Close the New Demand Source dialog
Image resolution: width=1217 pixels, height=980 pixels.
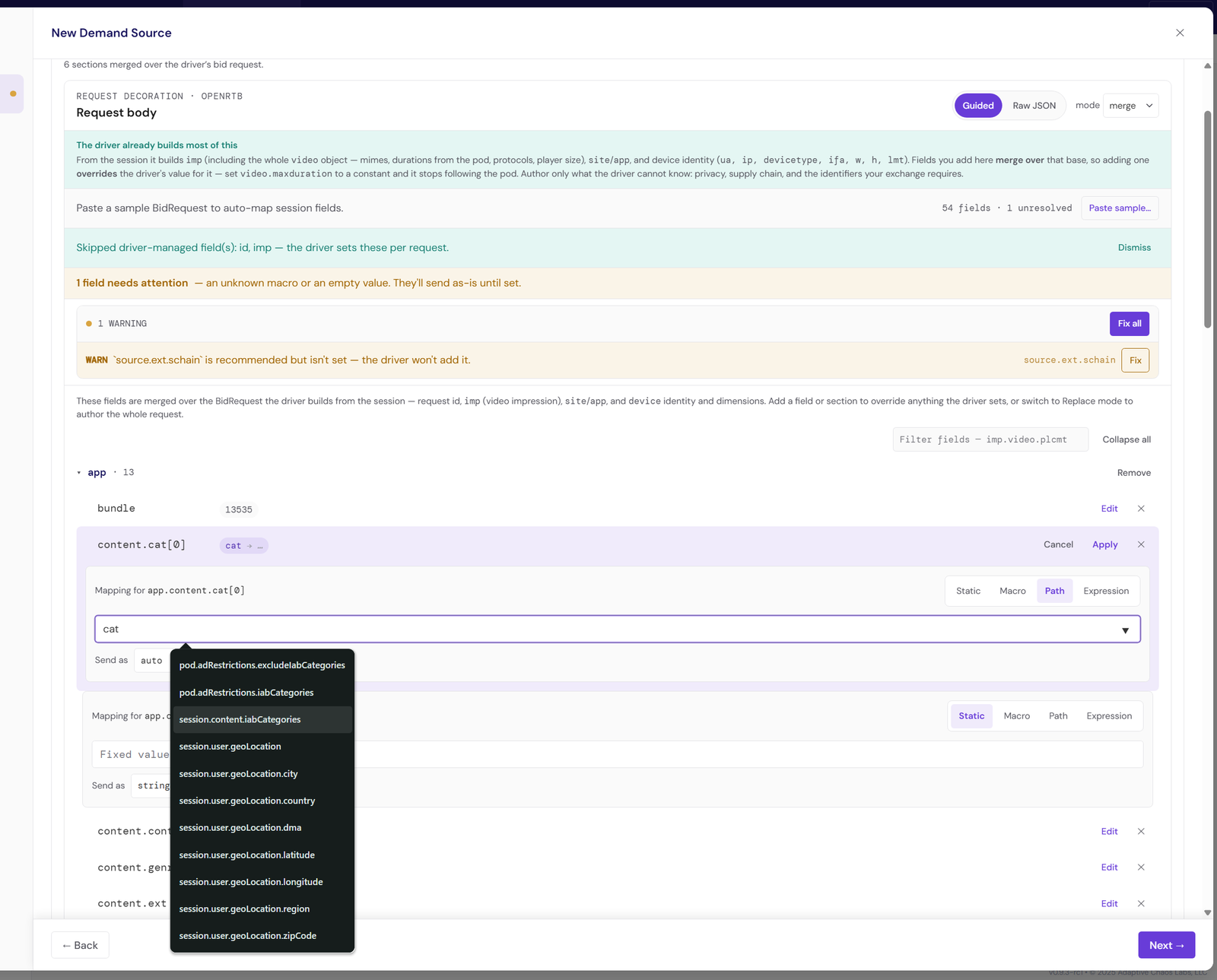[1180, 33]
